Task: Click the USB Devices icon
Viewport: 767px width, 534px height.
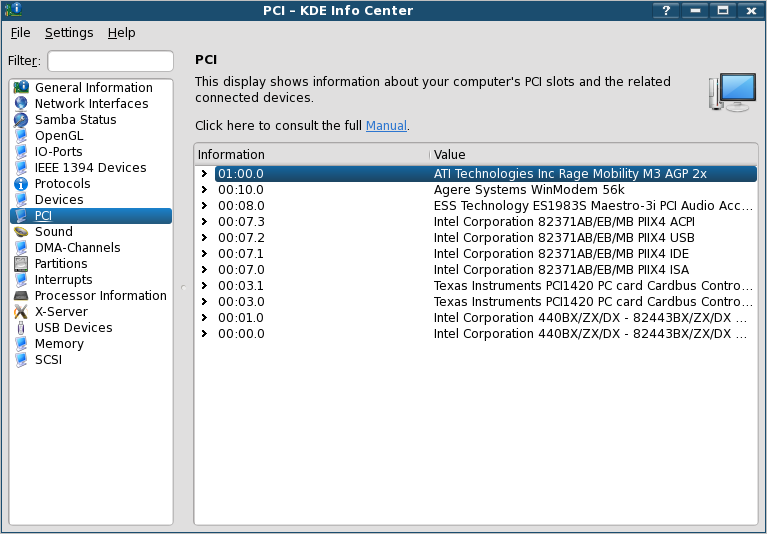Action: [21, 328]
